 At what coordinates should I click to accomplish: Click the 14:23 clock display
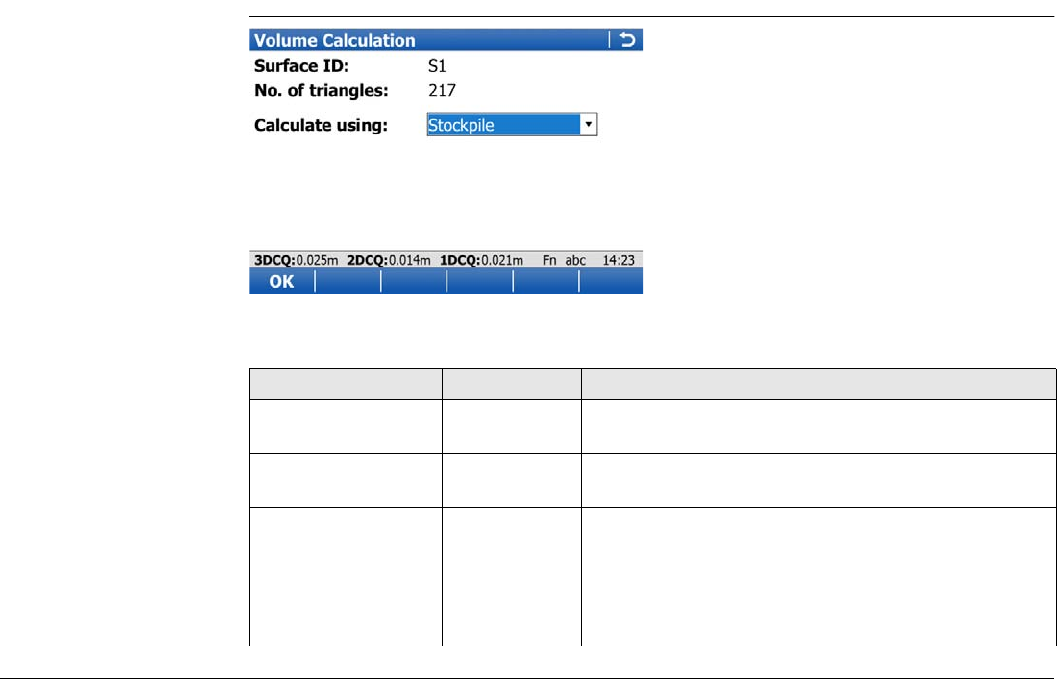(x=618, y=260)
